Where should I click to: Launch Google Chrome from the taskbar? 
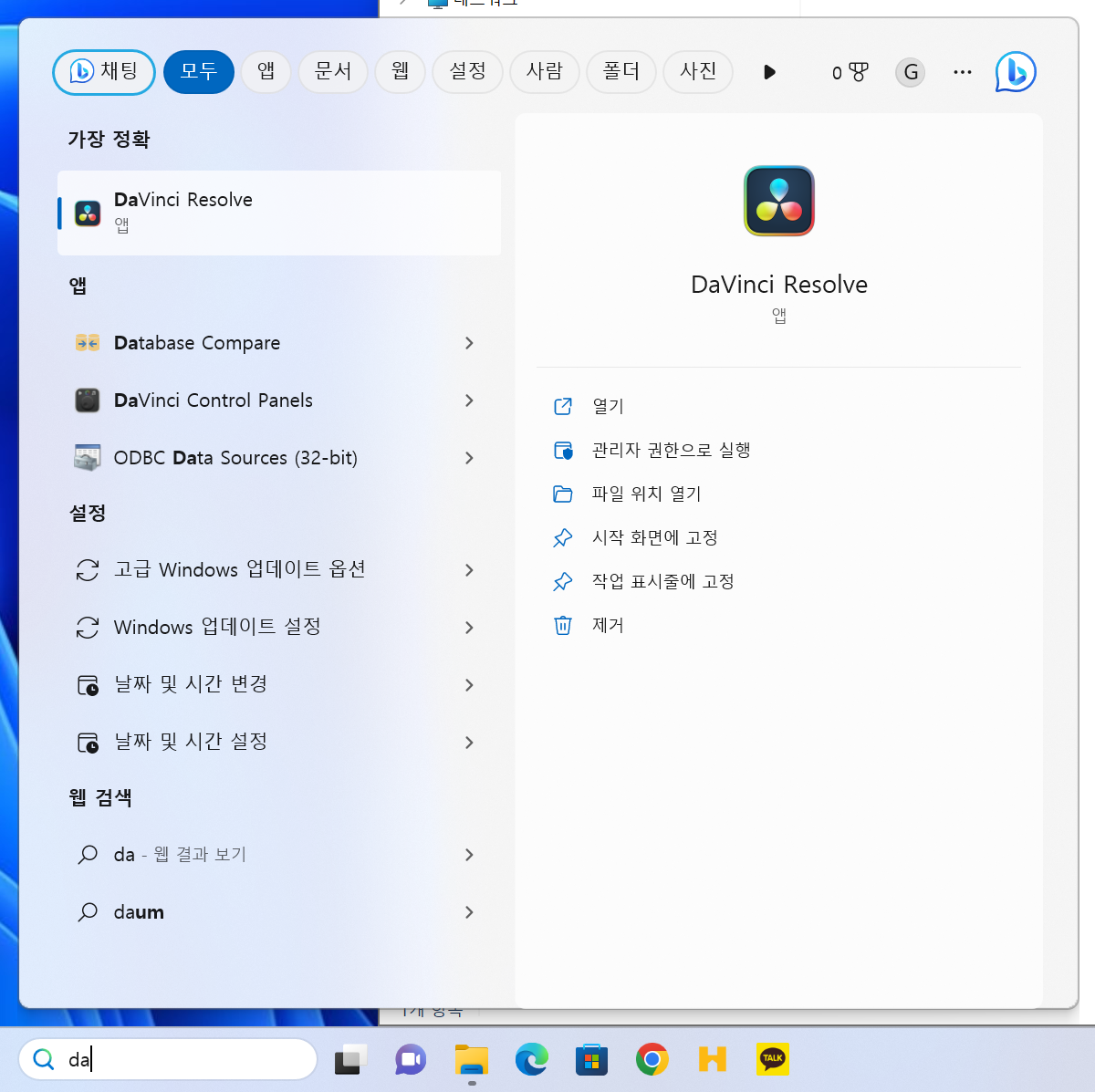coord(652,1059)
